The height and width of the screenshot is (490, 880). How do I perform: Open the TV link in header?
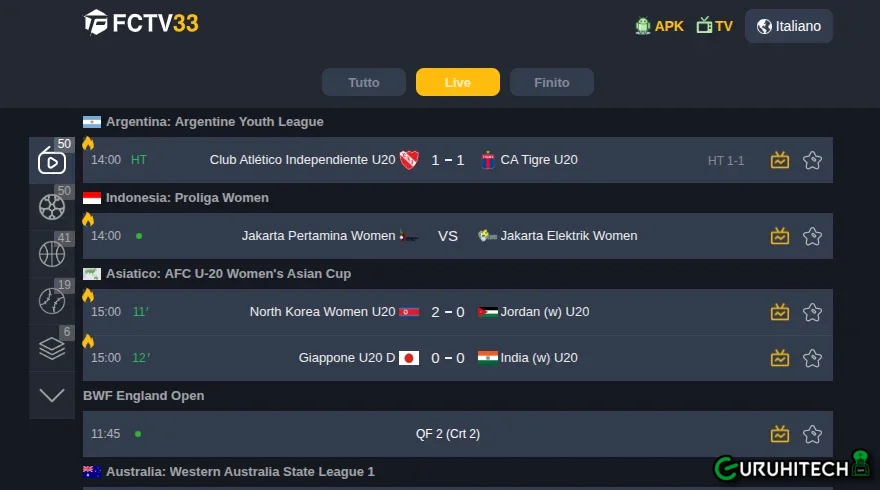pos(714,26)
